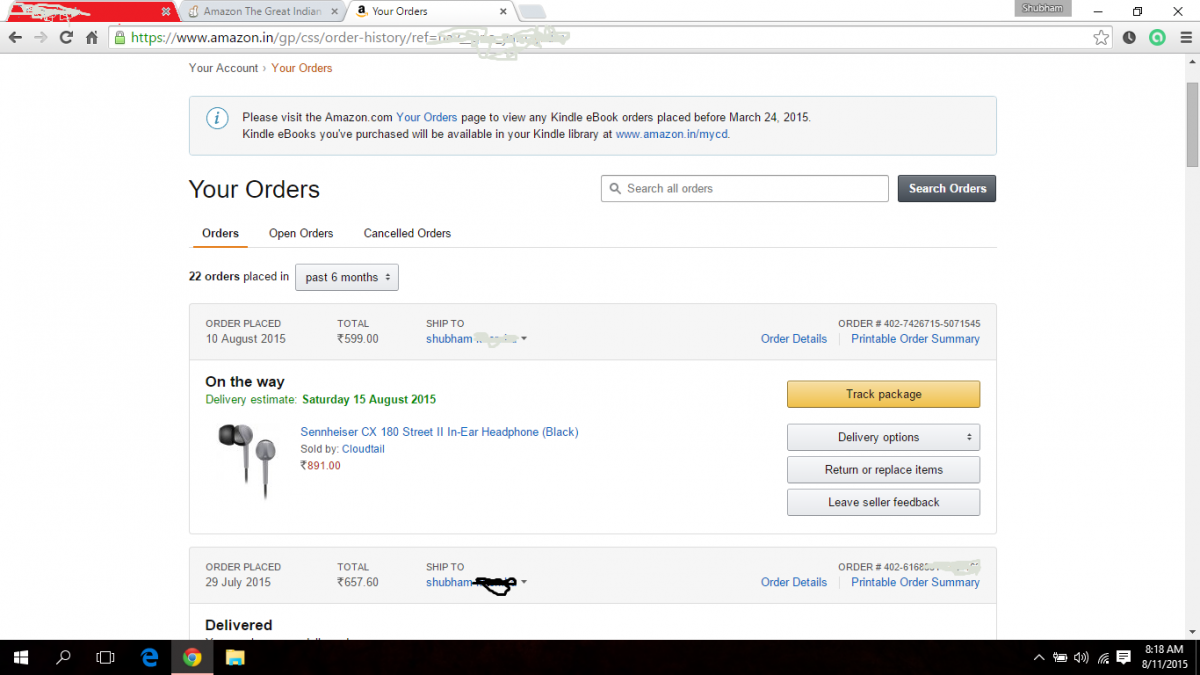Screen dimensions: 1200x675
Task: Click the browser back arrow
Action: tap(15, 37)
